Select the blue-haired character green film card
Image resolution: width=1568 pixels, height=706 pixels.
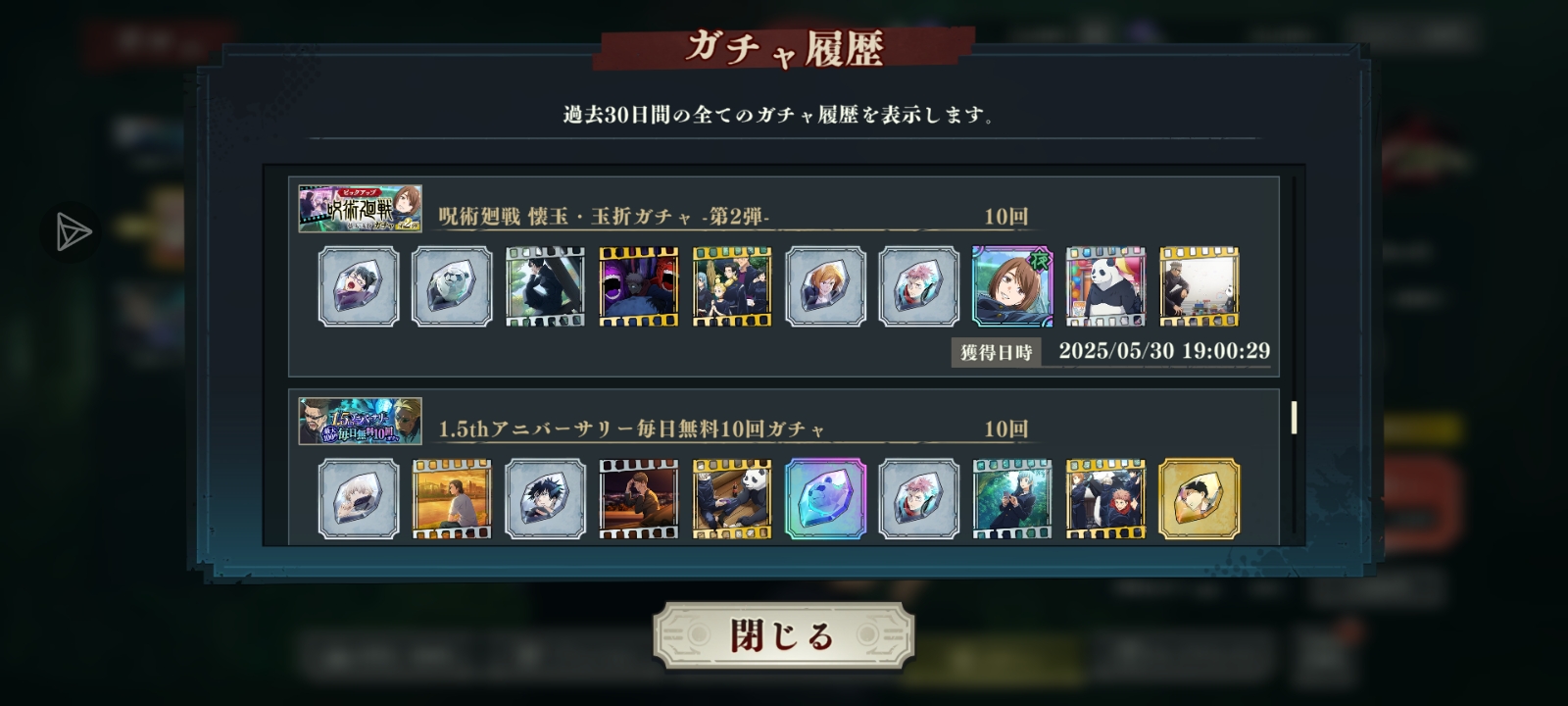pos(1012,499)
